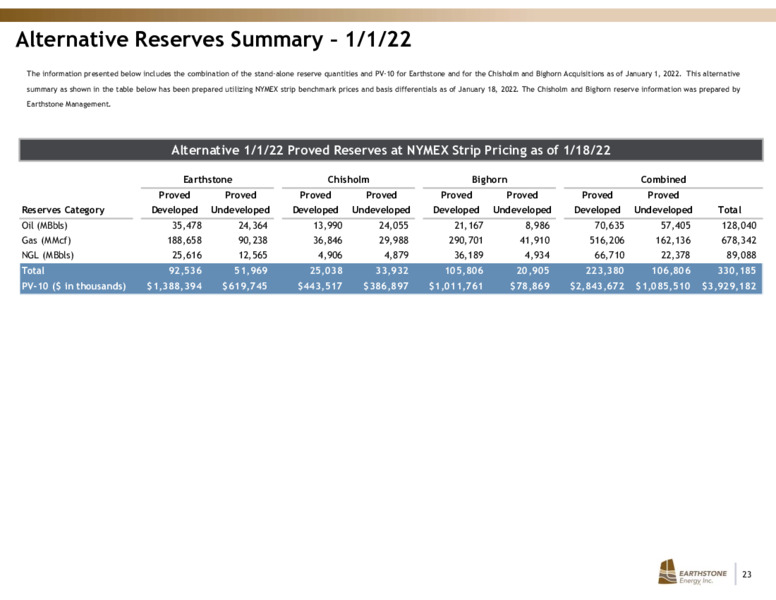
Task: Click Total row value 51,969
Action: (251, 271)
